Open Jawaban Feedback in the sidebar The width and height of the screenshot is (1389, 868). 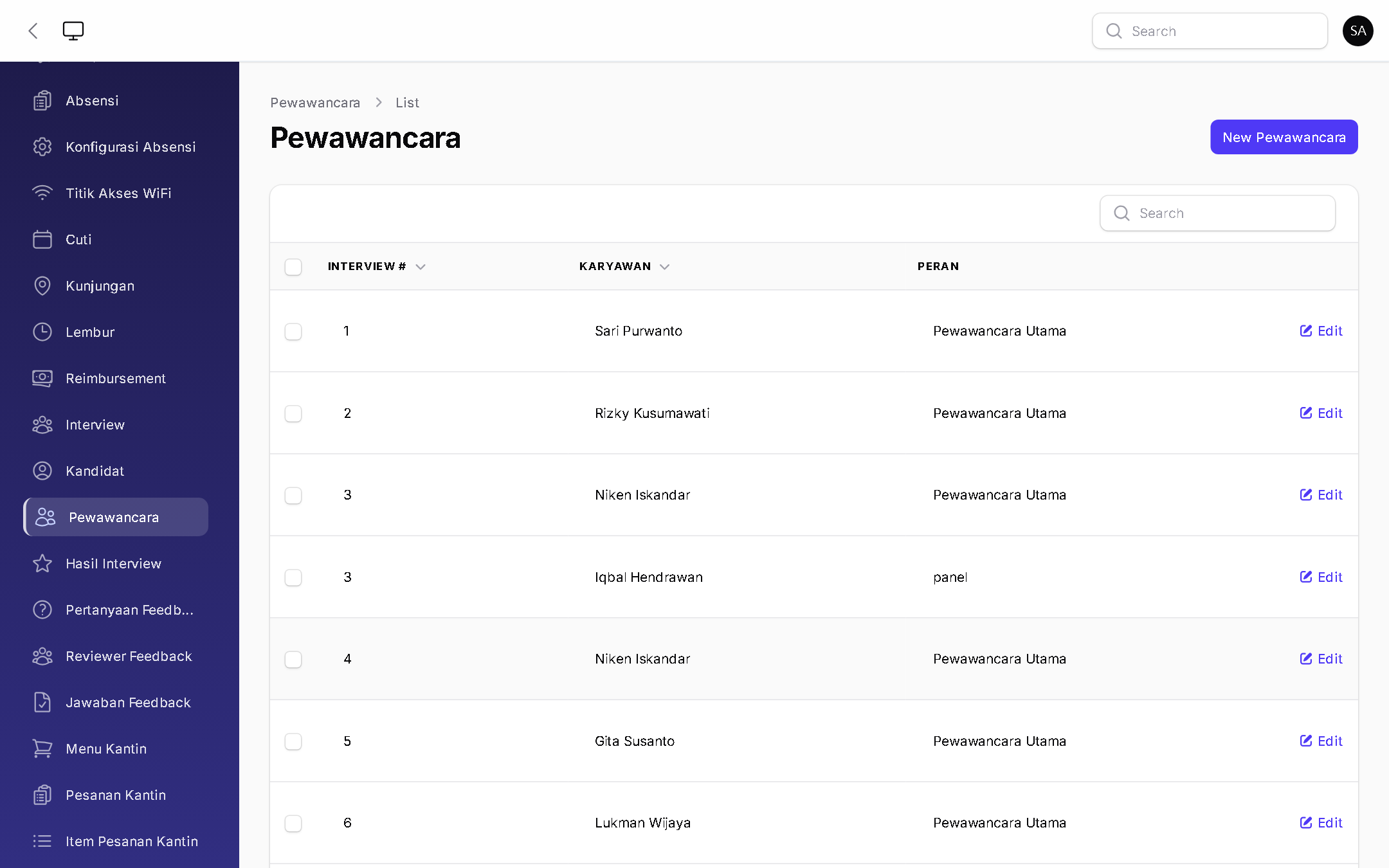[x=116, y=703]
